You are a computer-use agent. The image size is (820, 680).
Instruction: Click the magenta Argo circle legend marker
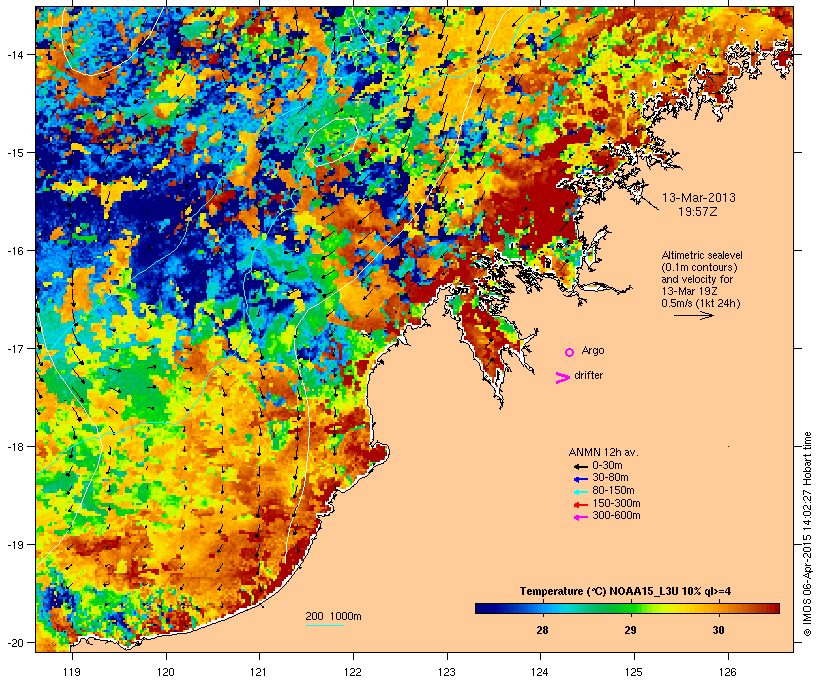pyautogui.click(x=570, y=353)
